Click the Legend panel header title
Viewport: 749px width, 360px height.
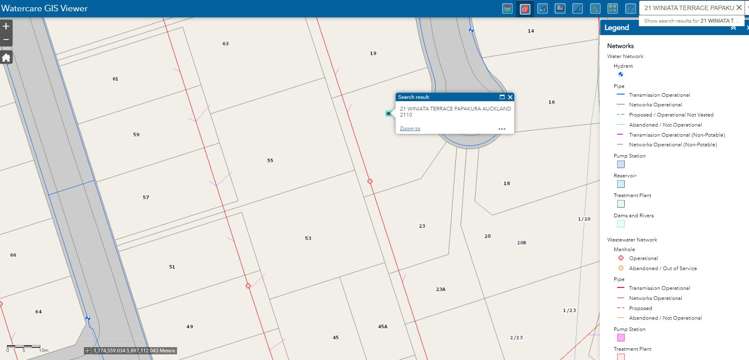617,28
